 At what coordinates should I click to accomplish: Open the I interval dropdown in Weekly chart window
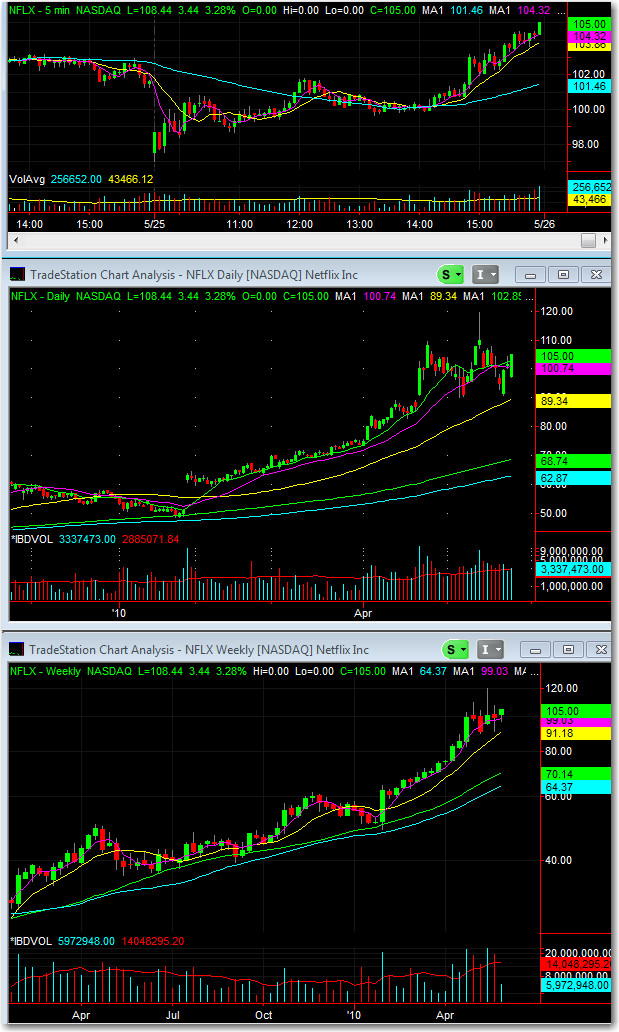[491, 650]
